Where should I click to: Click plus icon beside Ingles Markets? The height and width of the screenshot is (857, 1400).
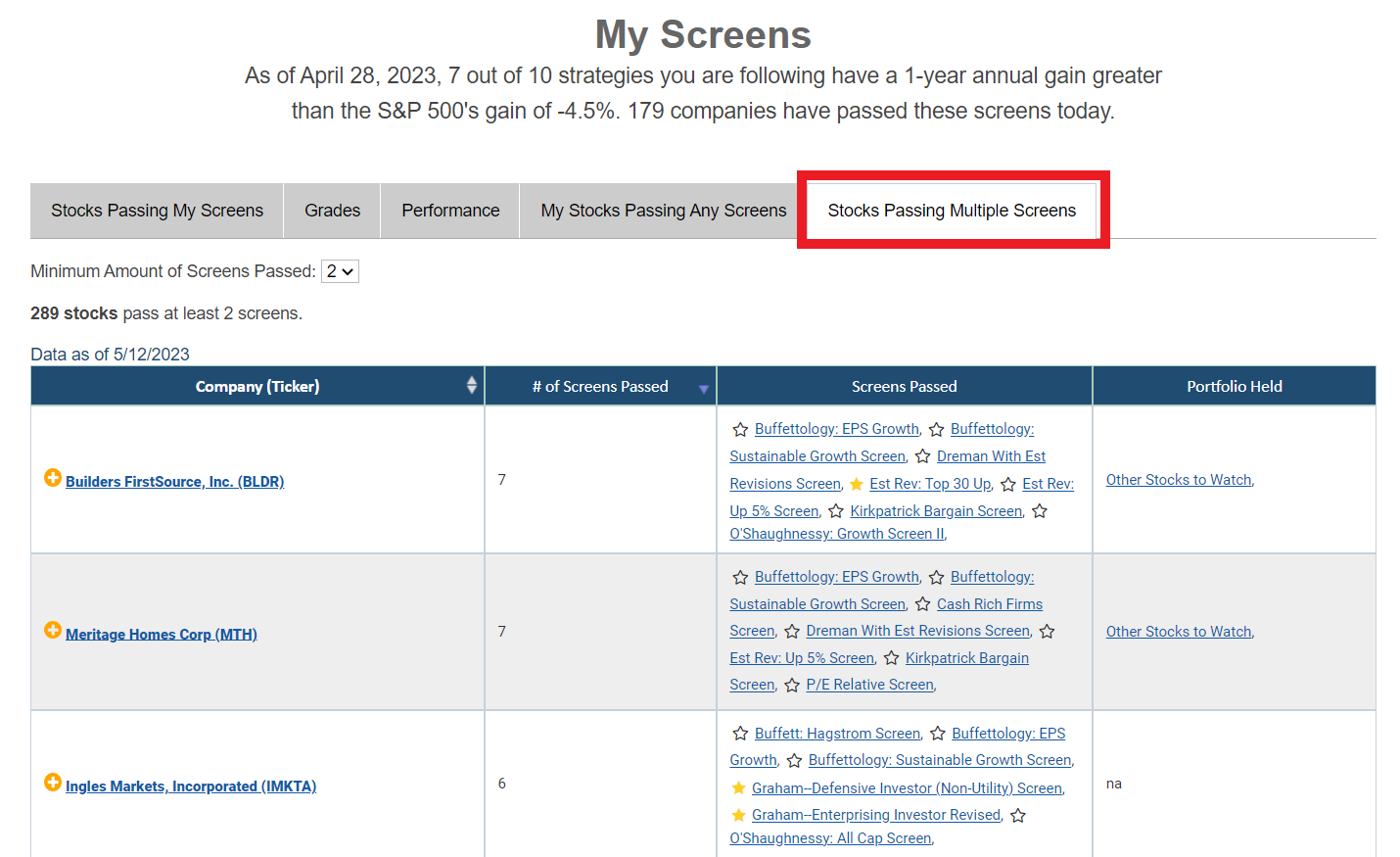pyautogui.click(x=53, y=782)
